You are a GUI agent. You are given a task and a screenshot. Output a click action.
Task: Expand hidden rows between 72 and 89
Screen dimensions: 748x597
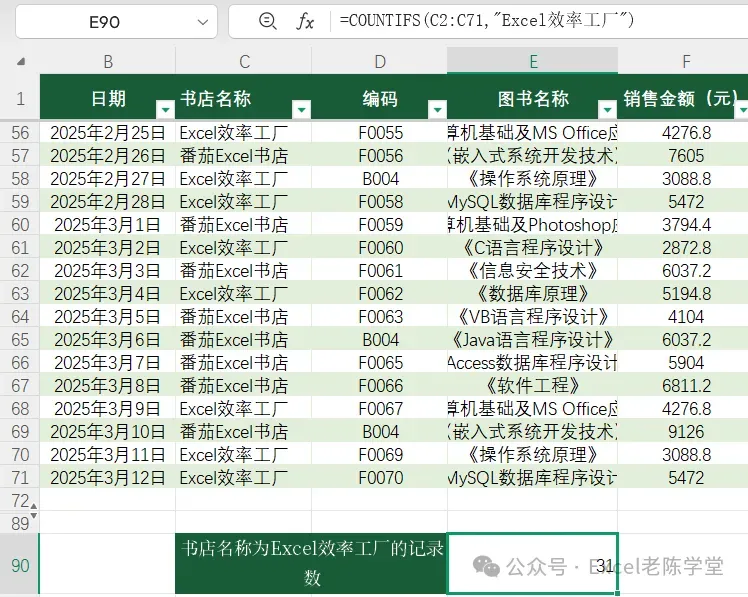pyautogui.click(x=33, y=511)
